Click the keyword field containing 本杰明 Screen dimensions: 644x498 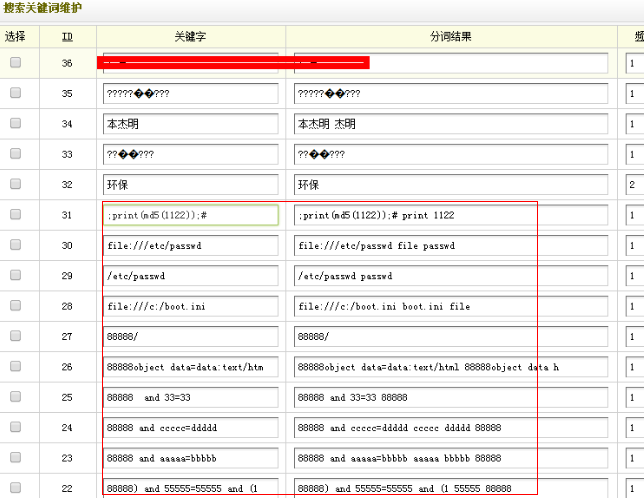(x=190, y=124)
